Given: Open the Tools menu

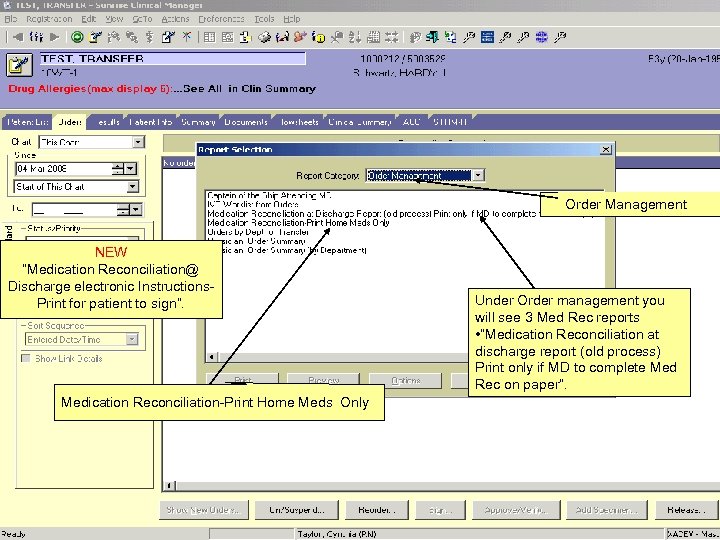Looking at the screenshot, I should point(264,19).
